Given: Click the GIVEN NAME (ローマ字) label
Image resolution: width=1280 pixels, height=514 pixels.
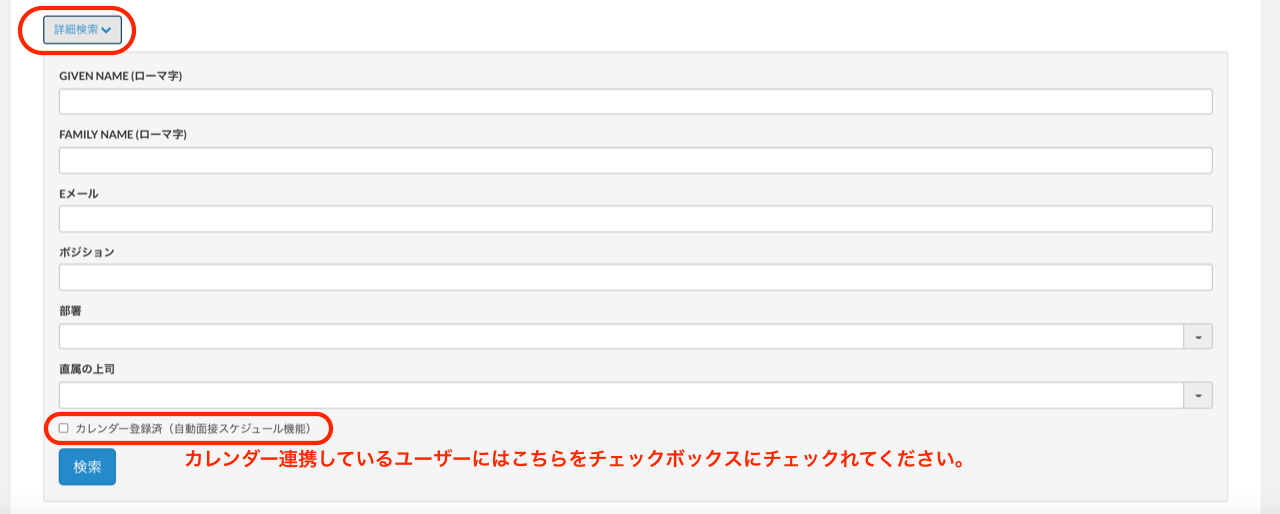Looking at the screenshot, I should point(120,76).
